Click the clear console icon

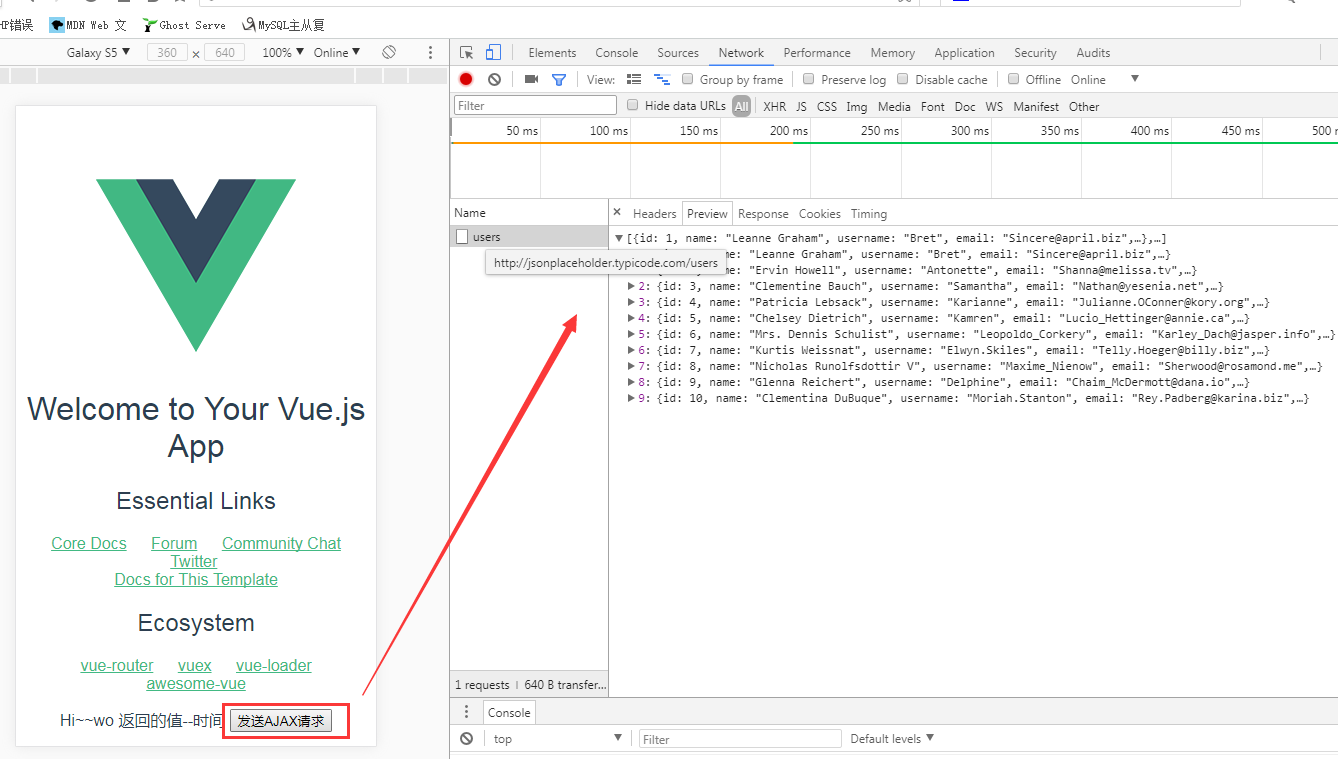click(x=466, y=739)
